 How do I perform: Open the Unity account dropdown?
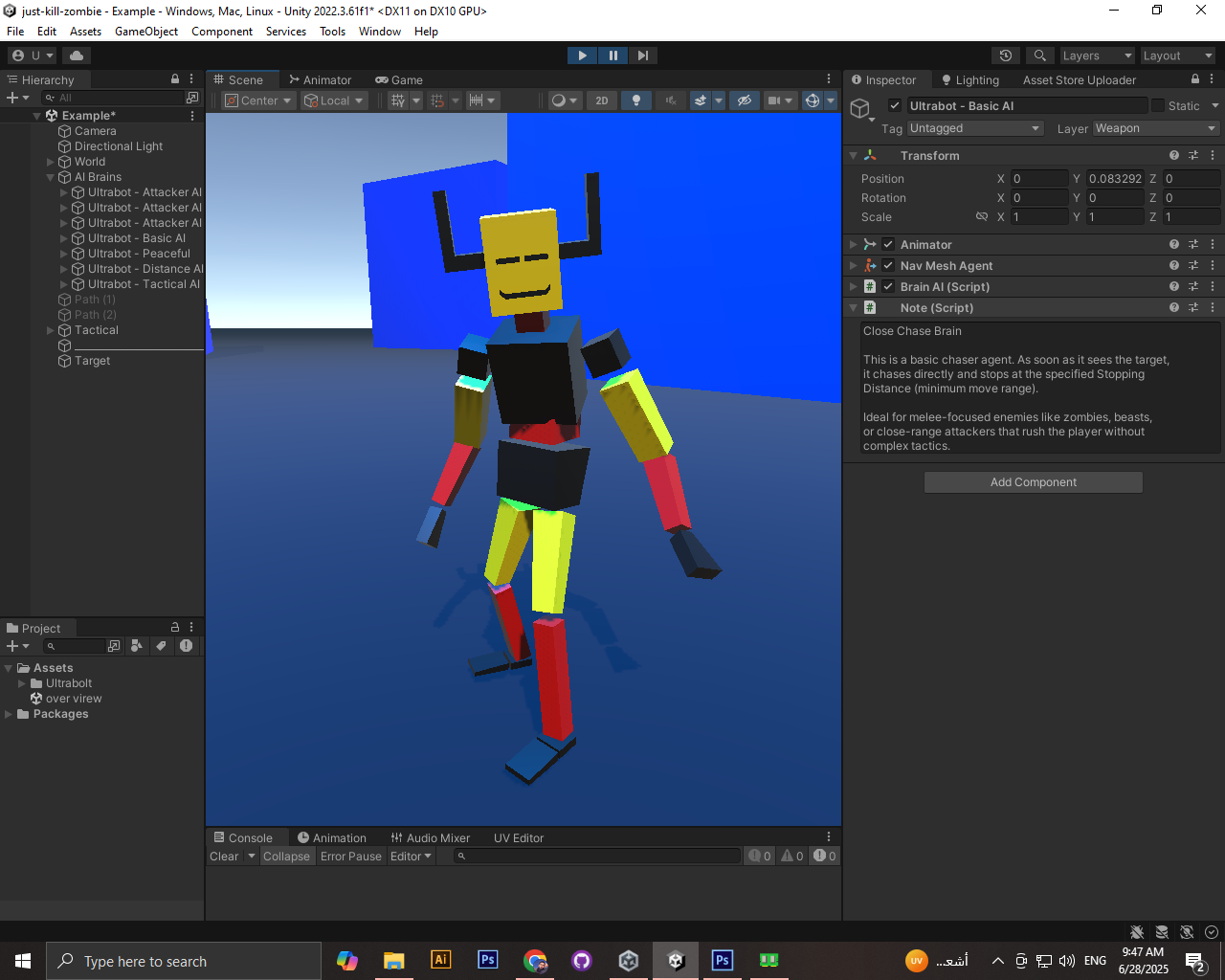pos(33,56)
